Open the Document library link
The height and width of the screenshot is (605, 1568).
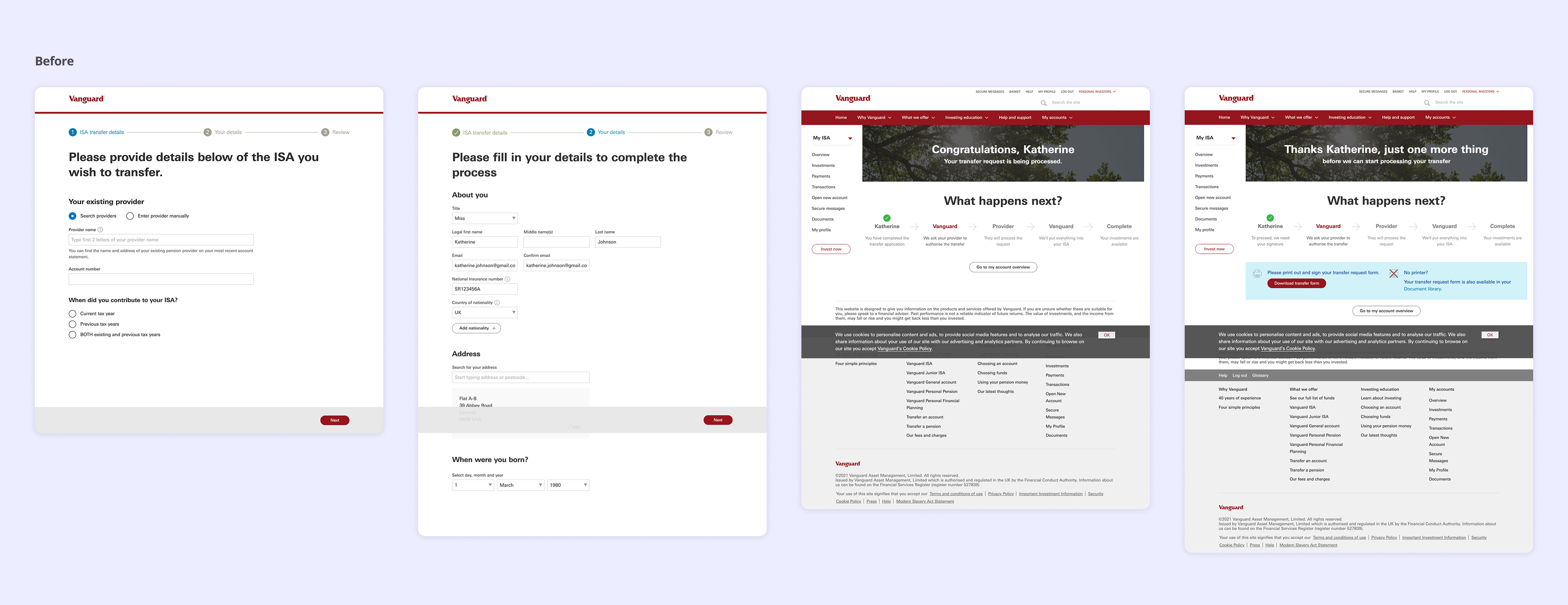[1422, 289]
